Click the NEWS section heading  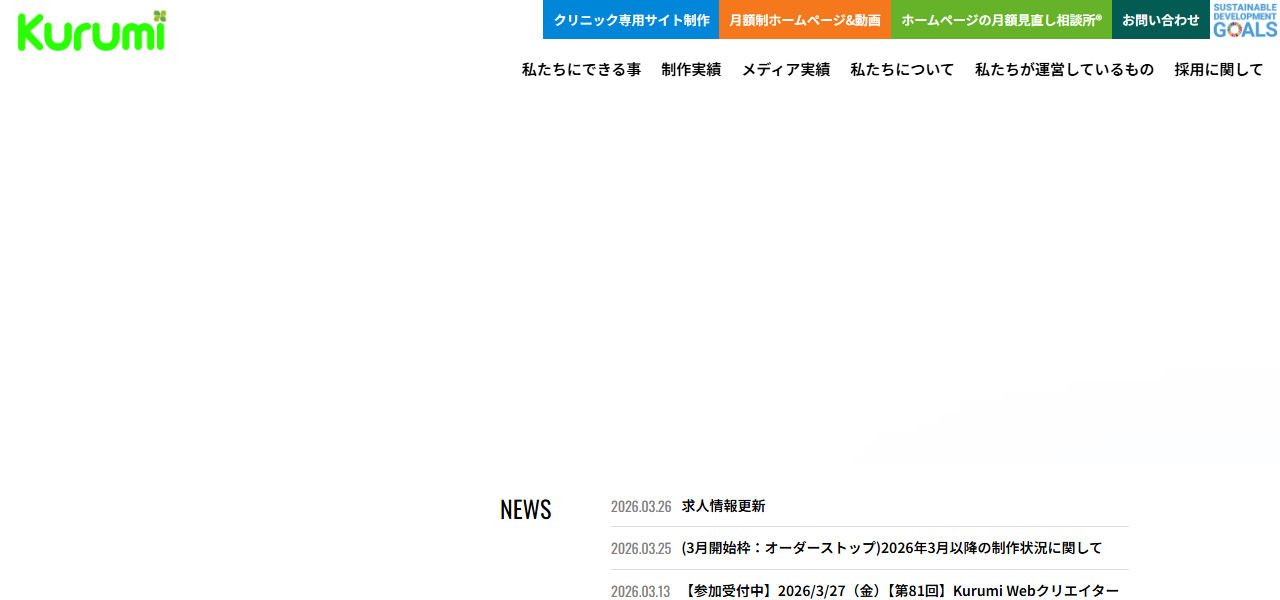[526, 509]
